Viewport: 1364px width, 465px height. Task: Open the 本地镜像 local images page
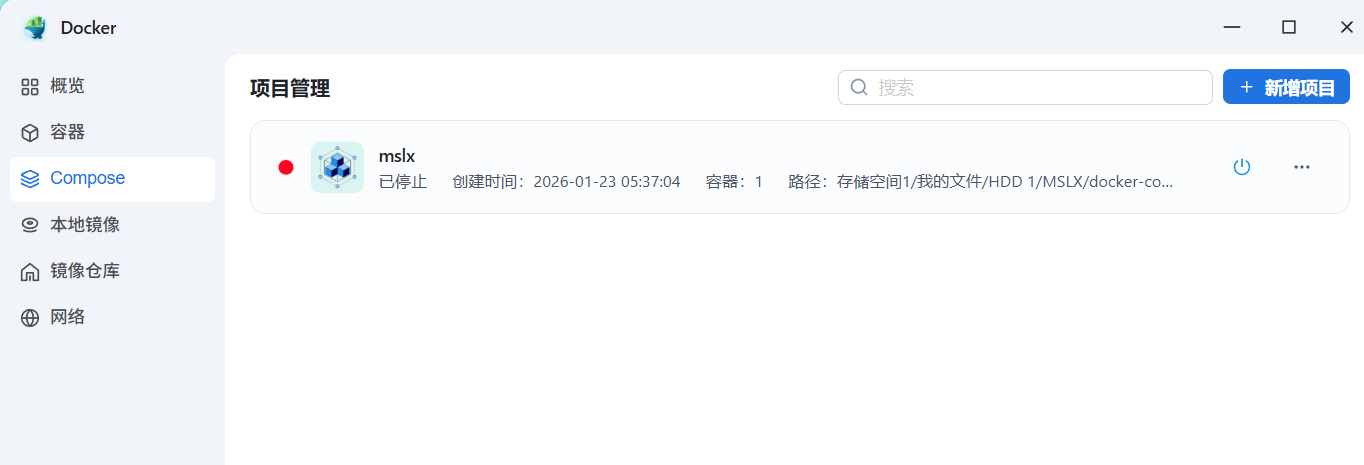pos(112,225)
